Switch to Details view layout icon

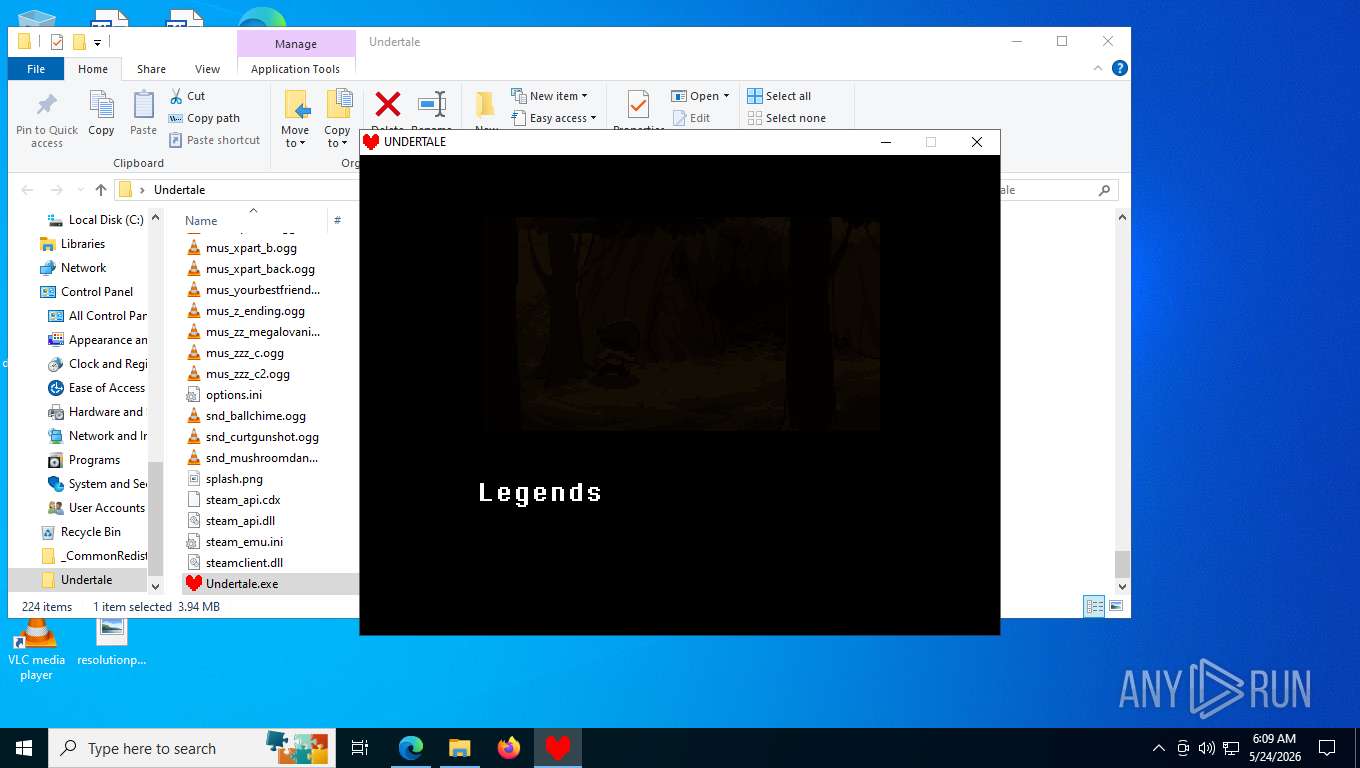pyautogui.click(x=1095, y=606)
